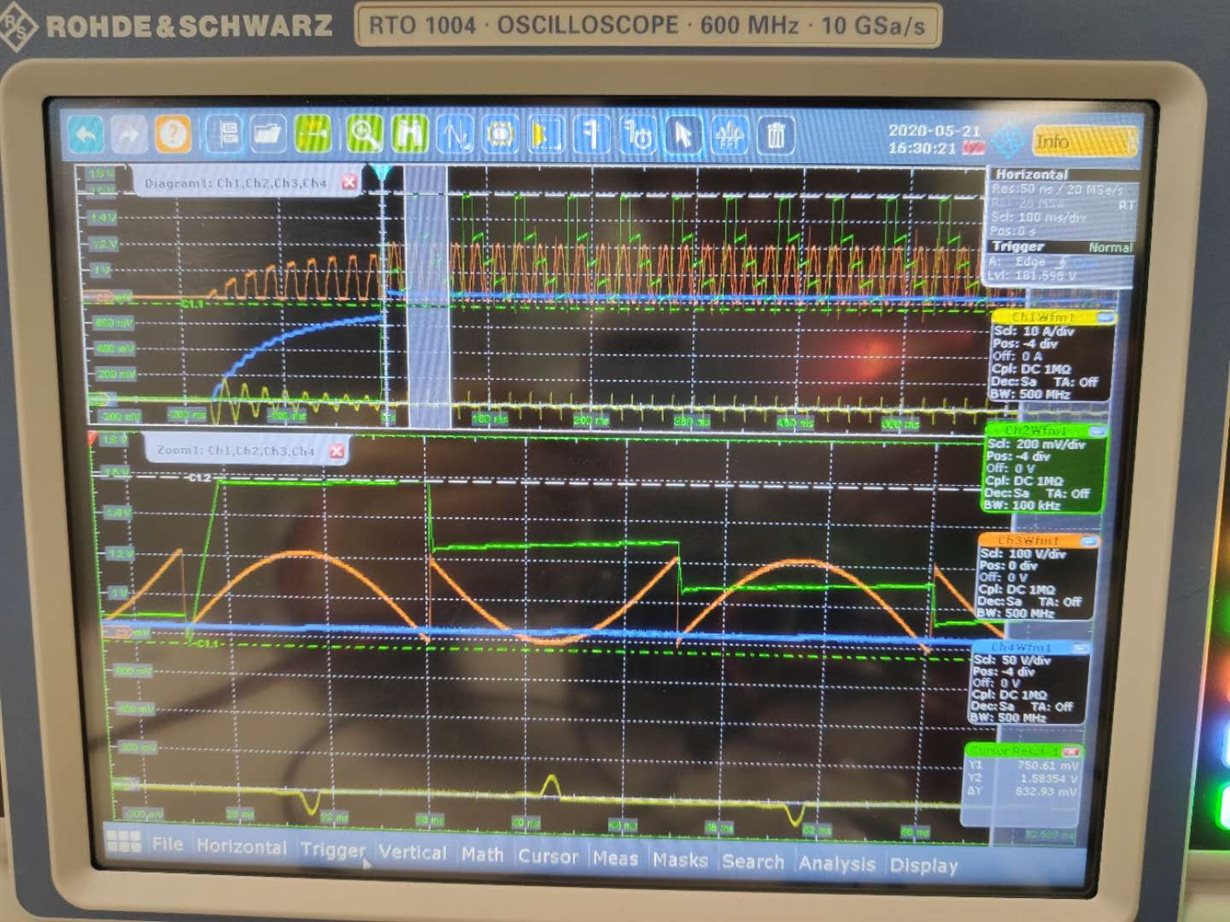Screen dimensions: 1230x922
Task: Select the green cursor measurement tool
Action: (409, 134)
